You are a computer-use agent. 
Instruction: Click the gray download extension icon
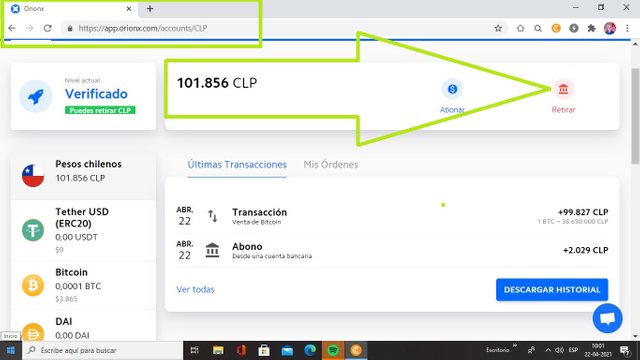(x=574, y=28)
